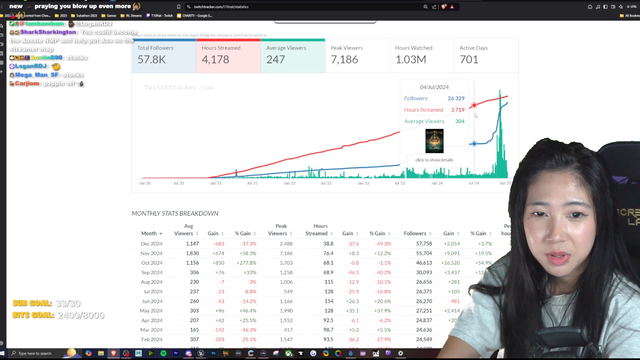Click the share icon in address bar
Viewport: 640px width, 360px height.
434,7
